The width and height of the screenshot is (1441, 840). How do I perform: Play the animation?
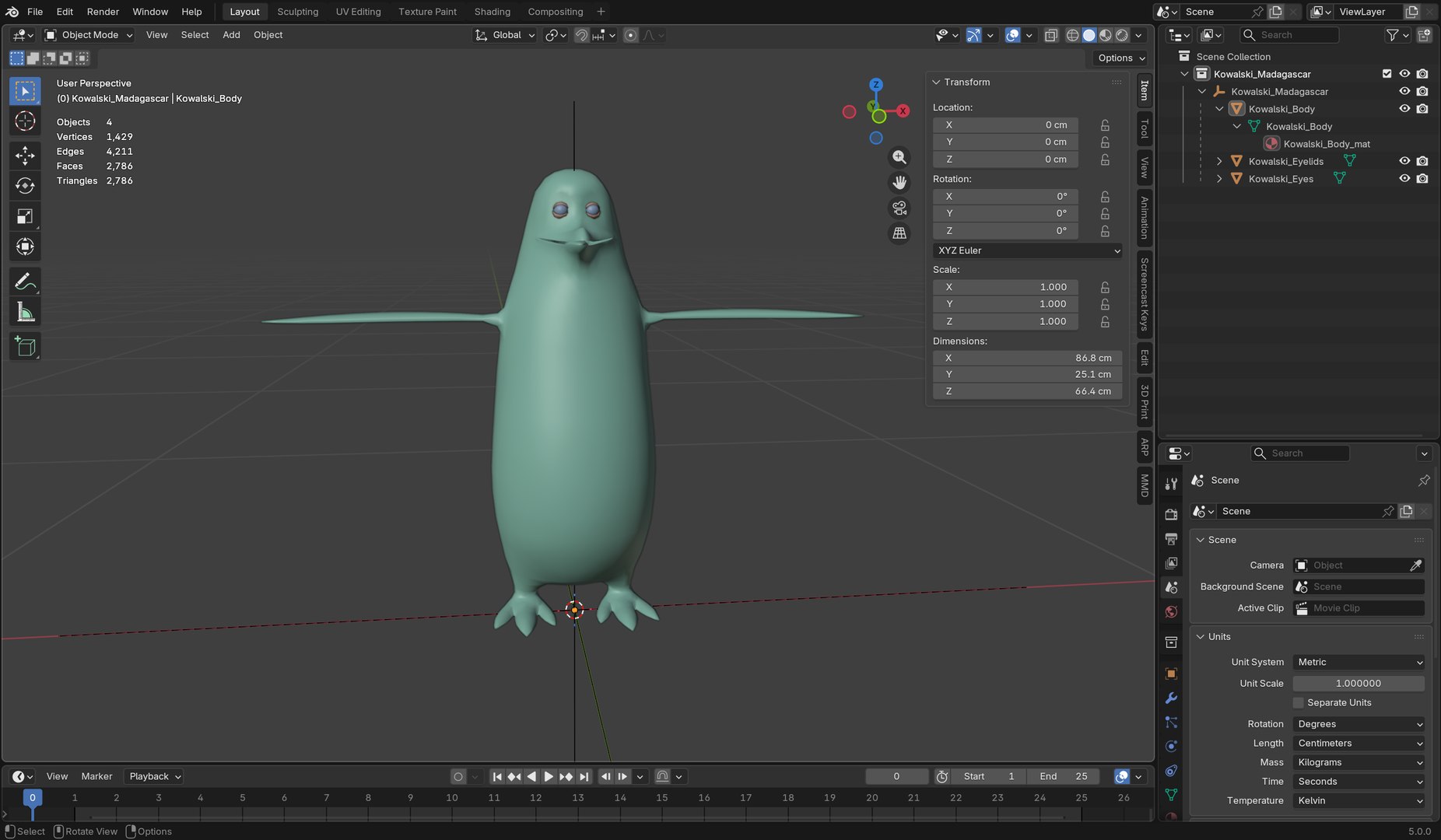coord(549,776)
